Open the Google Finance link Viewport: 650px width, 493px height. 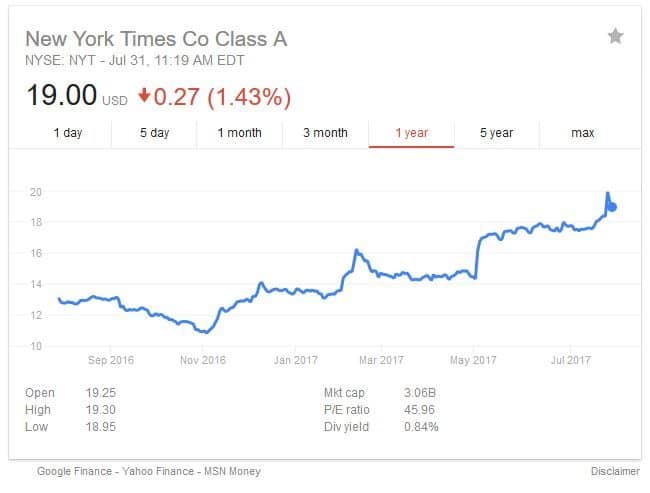coord(74,471)
